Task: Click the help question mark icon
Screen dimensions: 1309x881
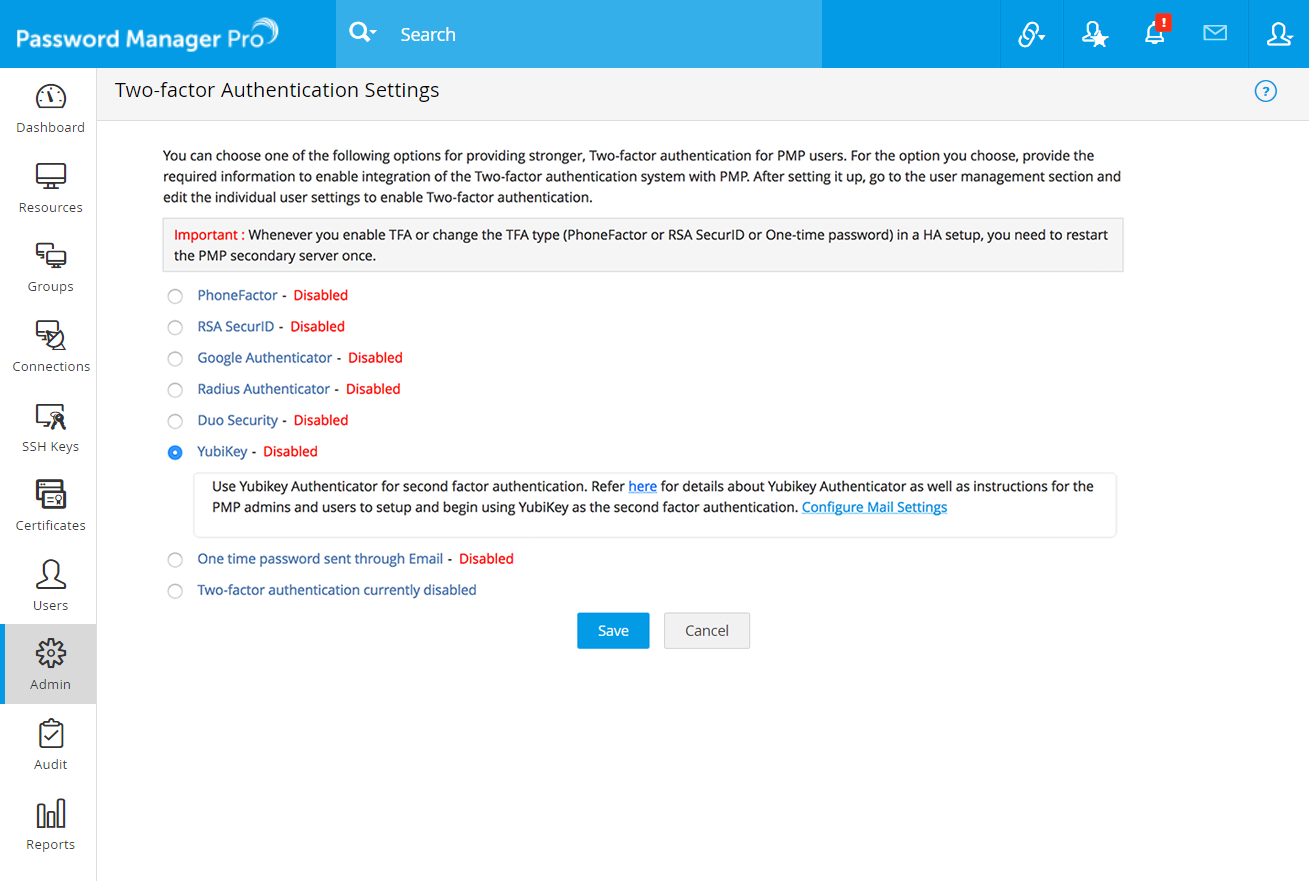Action: [1265, 92]
